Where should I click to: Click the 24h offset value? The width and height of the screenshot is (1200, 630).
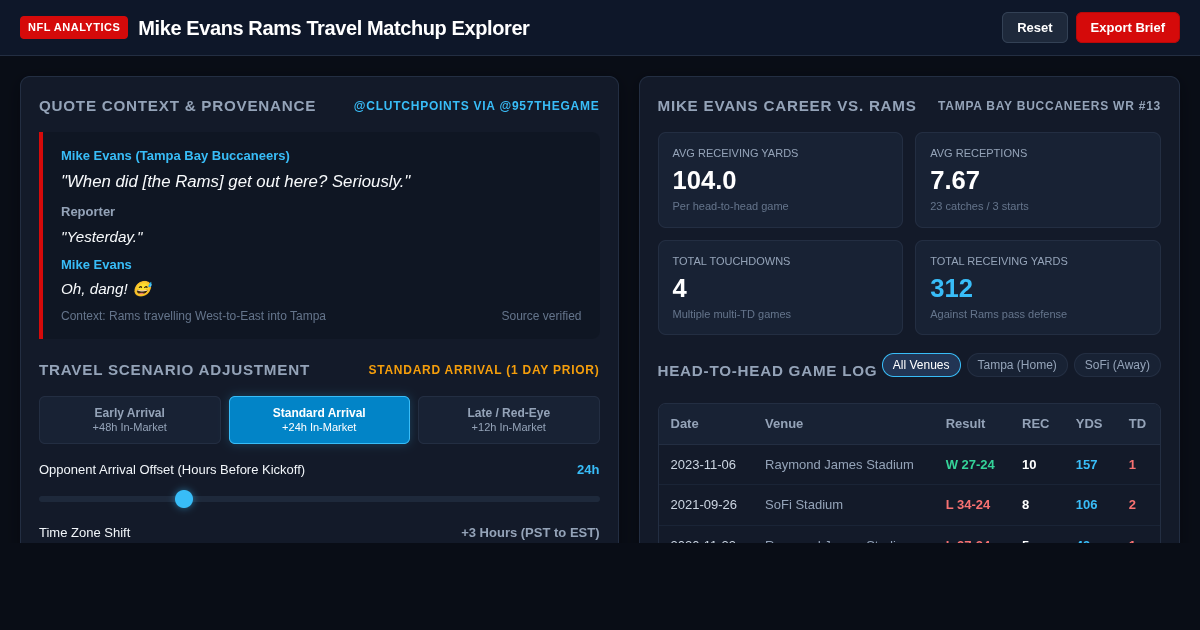pos(588,470)
